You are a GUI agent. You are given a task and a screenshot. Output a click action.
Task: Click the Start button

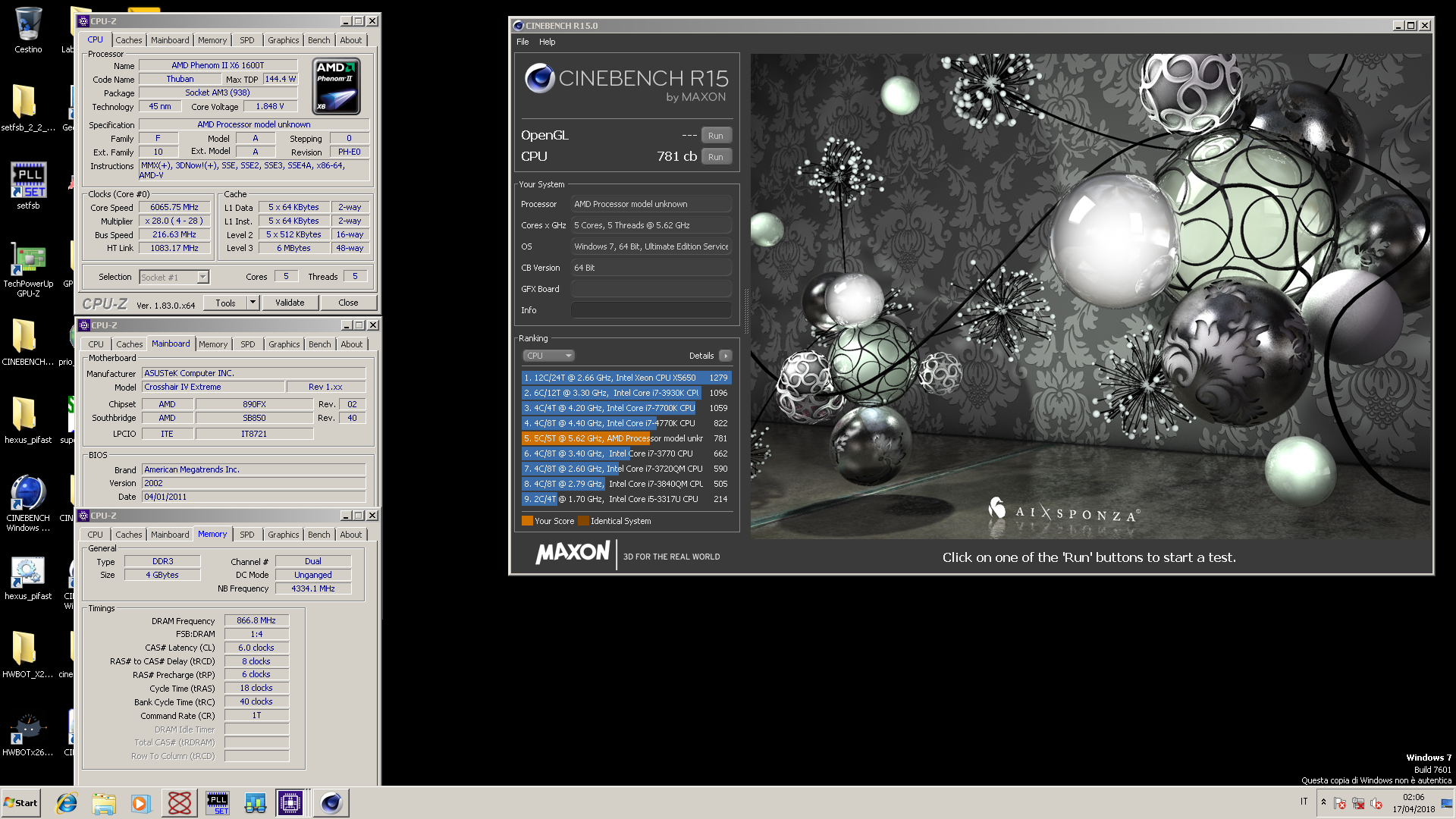tap(20, 803)
